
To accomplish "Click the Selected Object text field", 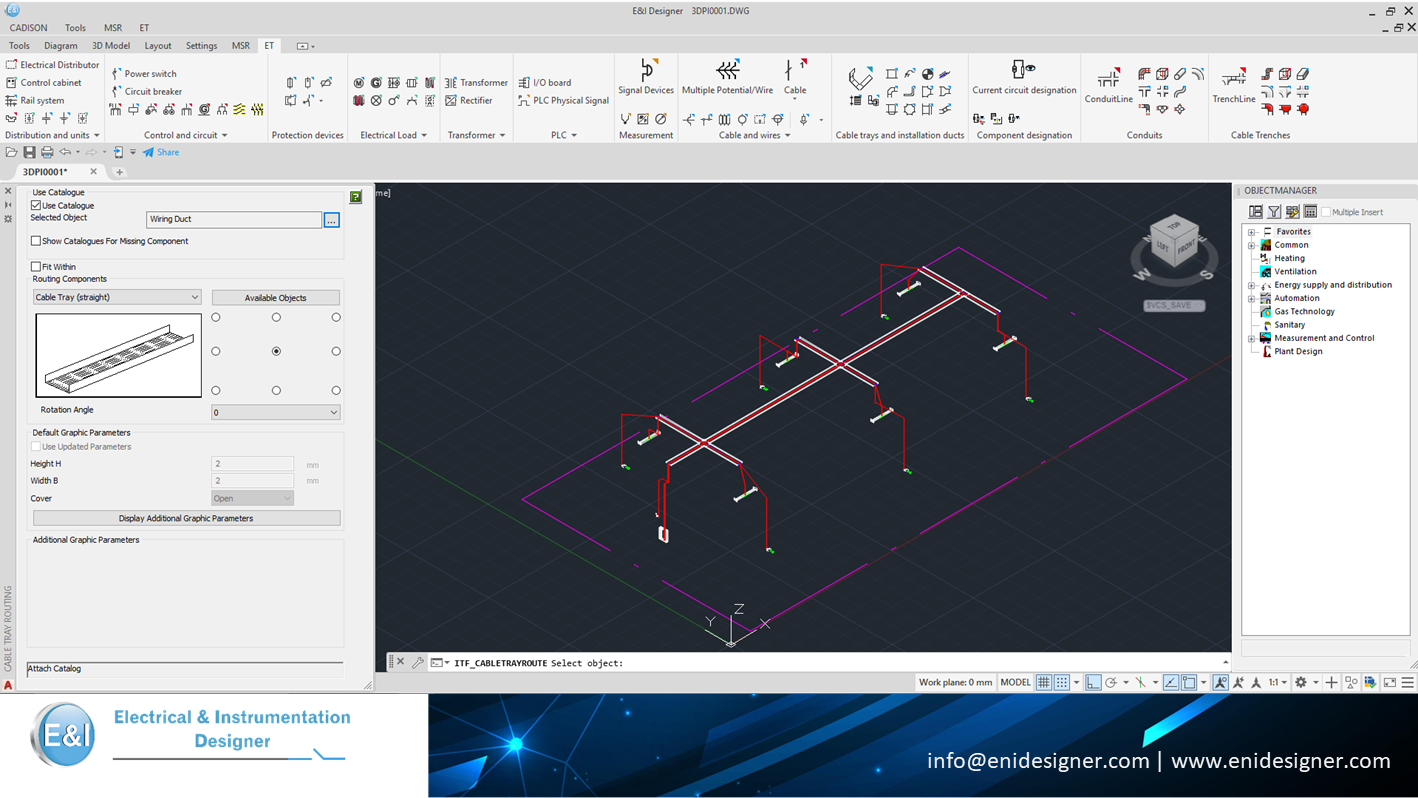I will coord(233,219).
